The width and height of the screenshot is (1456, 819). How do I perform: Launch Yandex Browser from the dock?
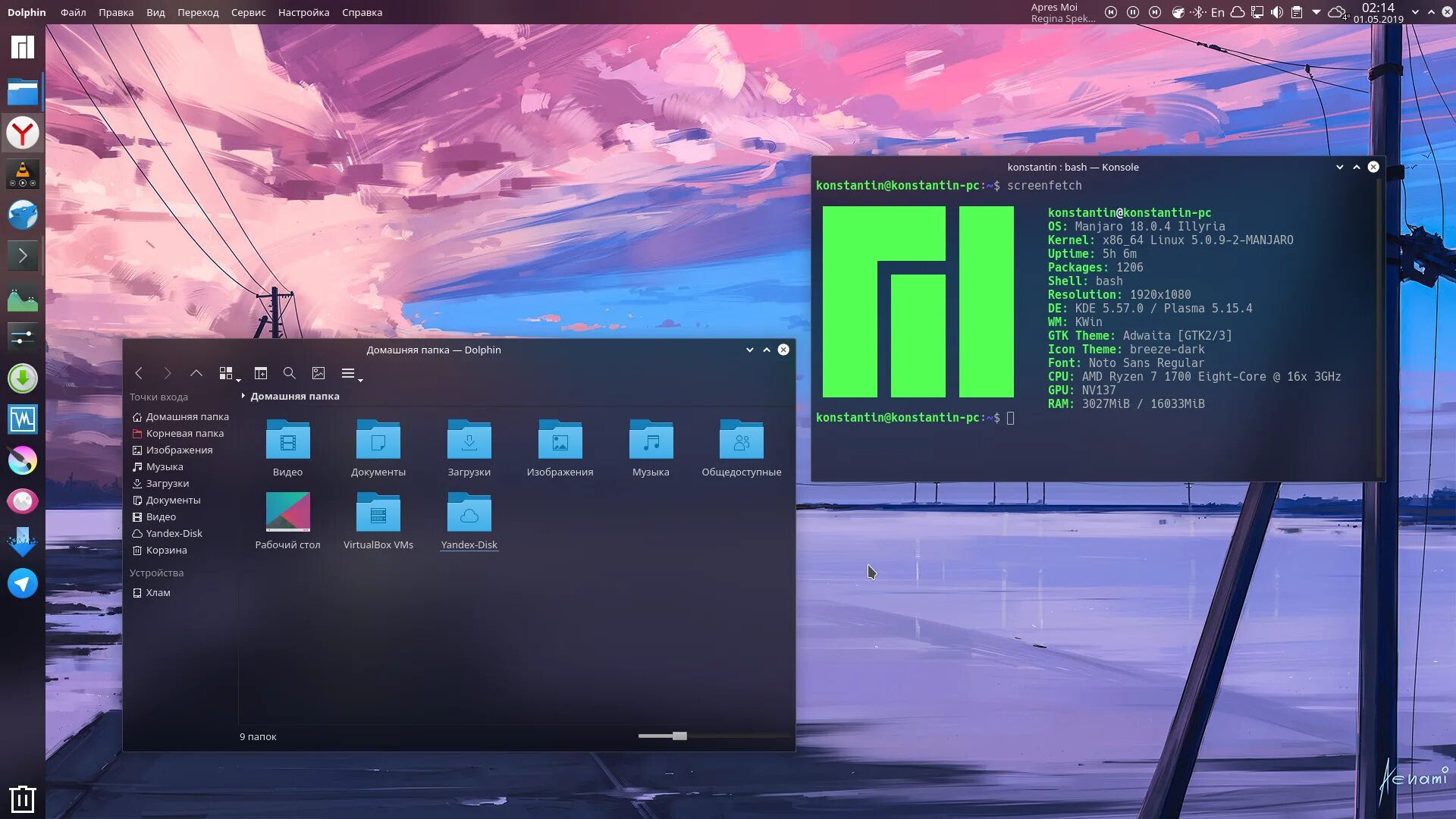23,133
